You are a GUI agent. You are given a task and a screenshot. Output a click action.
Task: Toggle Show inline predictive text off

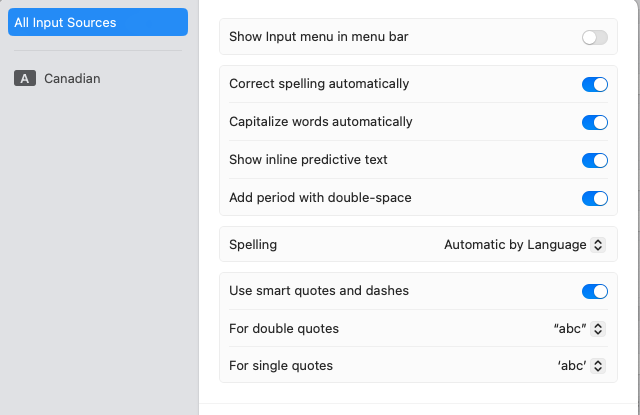click(x=594, y=160)
